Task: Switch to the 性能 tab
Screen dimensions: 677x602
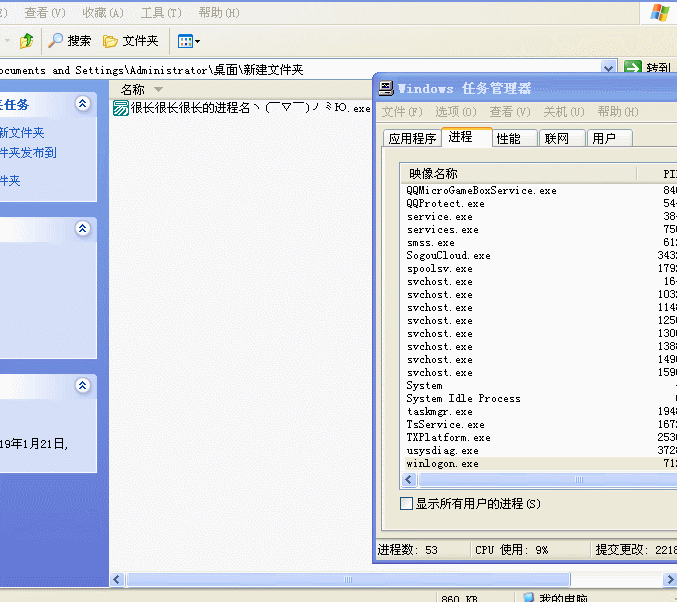Action: coord(515,139)
